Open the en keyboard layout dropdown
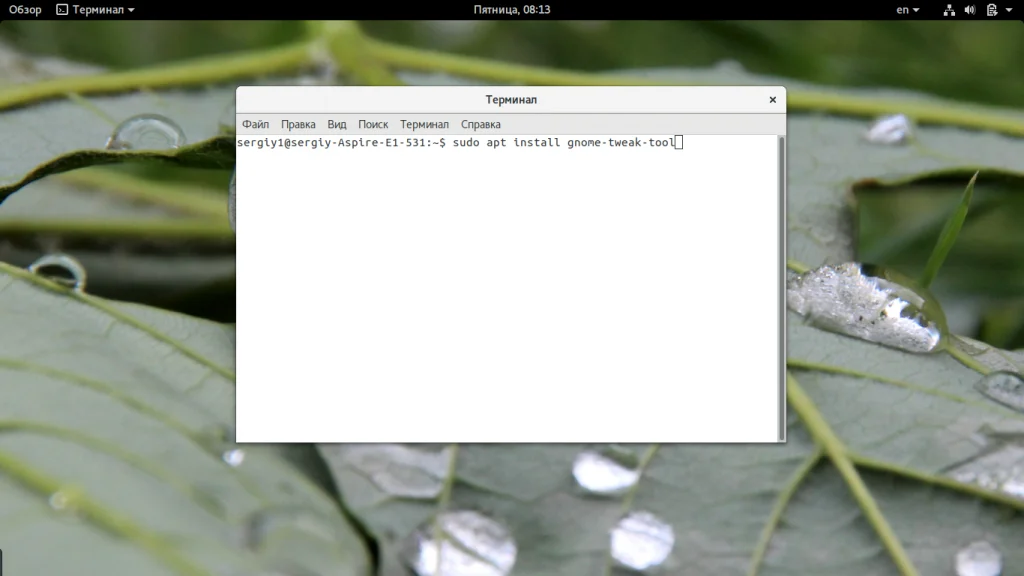 [907, 10]
